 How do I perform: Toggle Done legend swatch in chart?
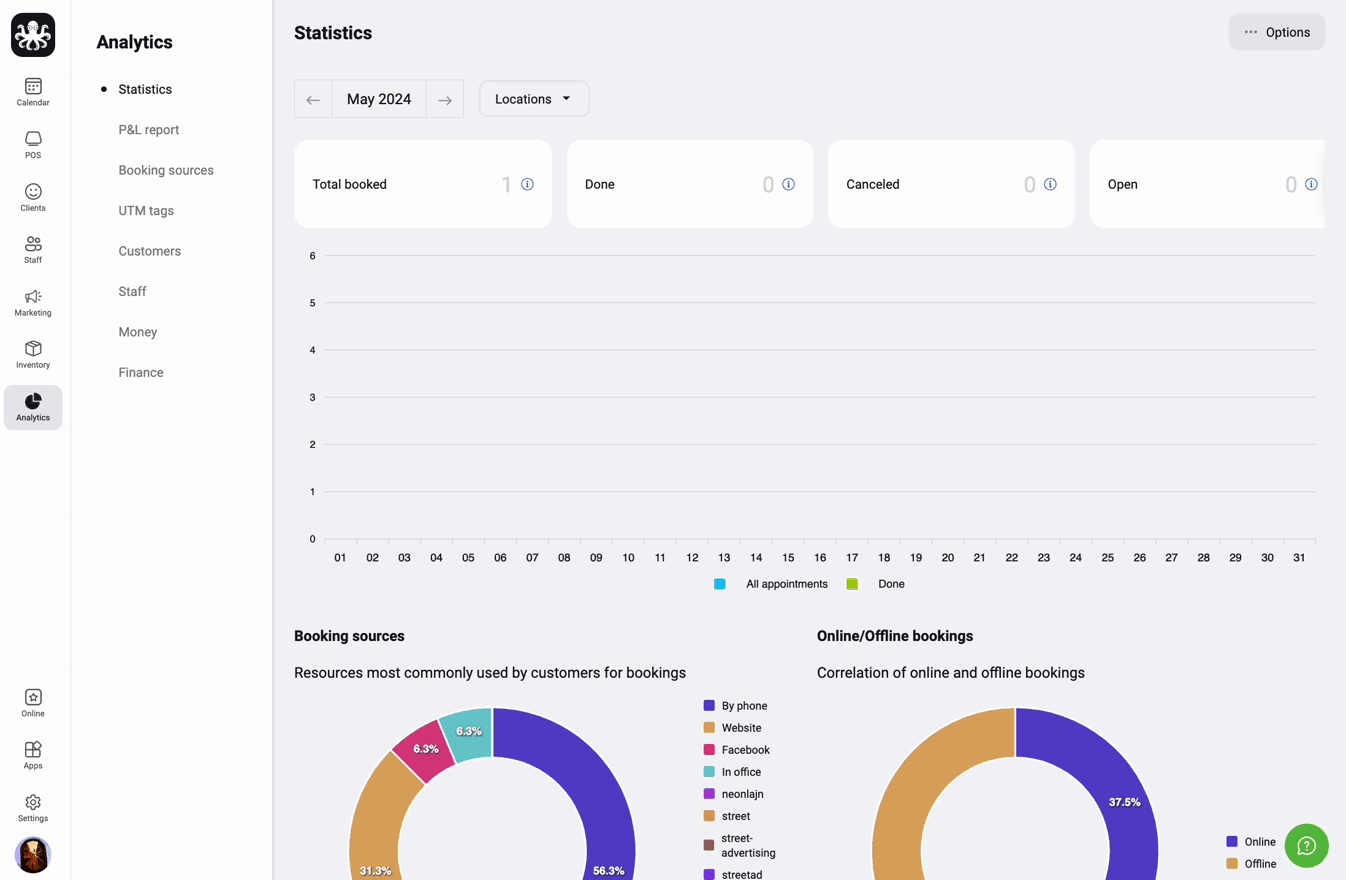point(852,584)
